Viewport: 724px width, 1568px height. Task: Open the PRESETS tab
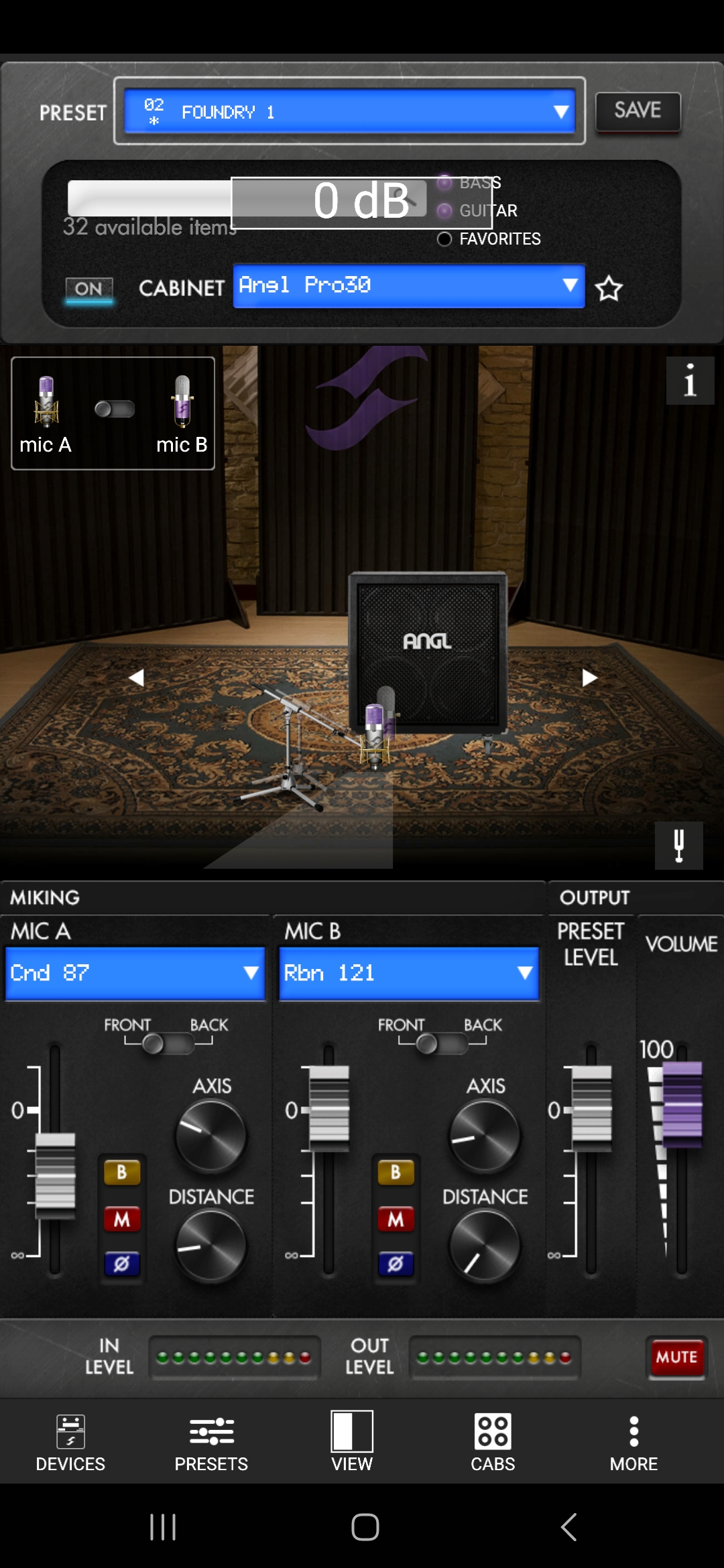tap(211, 1442)
